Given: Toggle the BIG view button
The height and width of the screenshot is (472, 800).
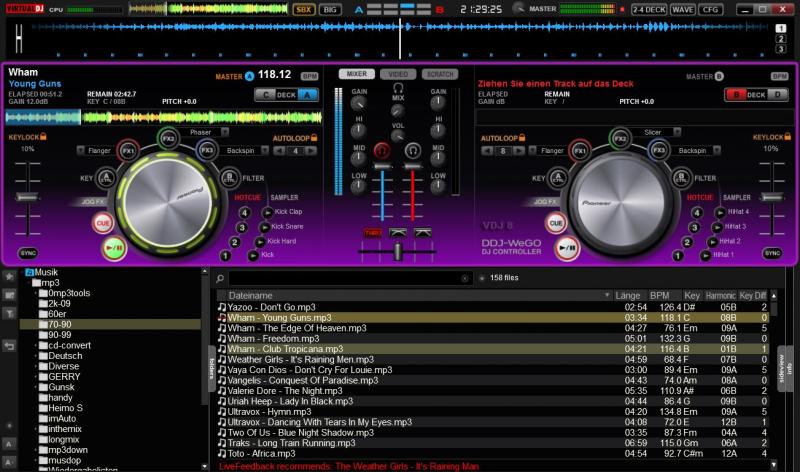Looking at the screenshot, I should coord(330,9).
